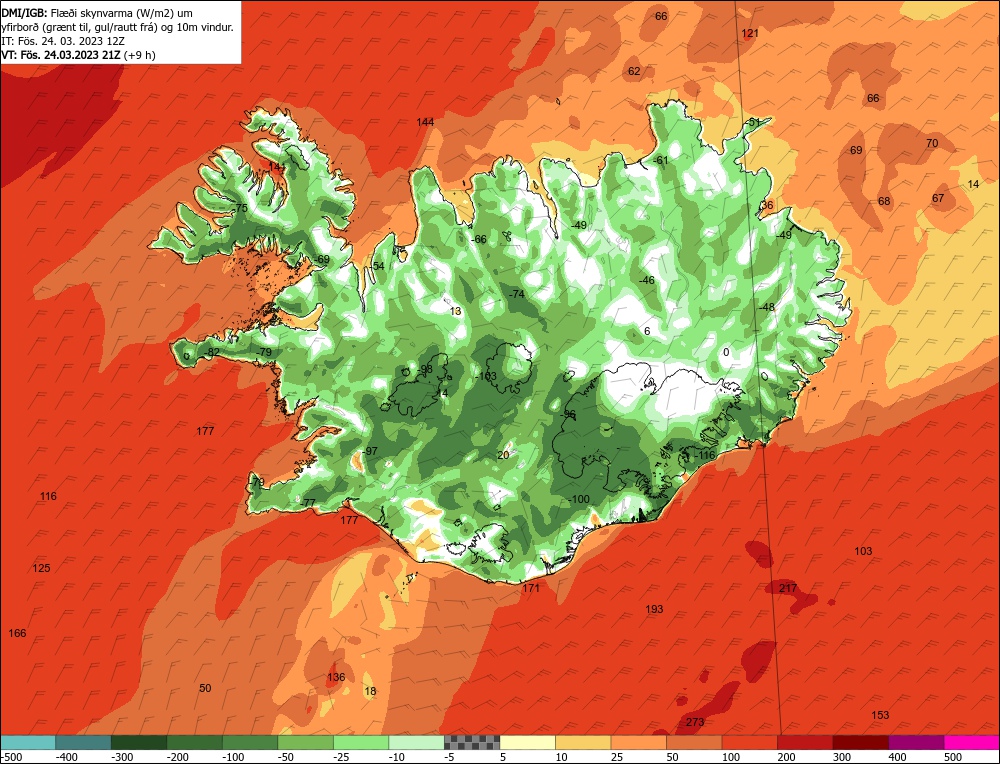This screenshot has width=1000, height=764.
Task: Select the '500' legend scale label
Action: tap(953, 757)
